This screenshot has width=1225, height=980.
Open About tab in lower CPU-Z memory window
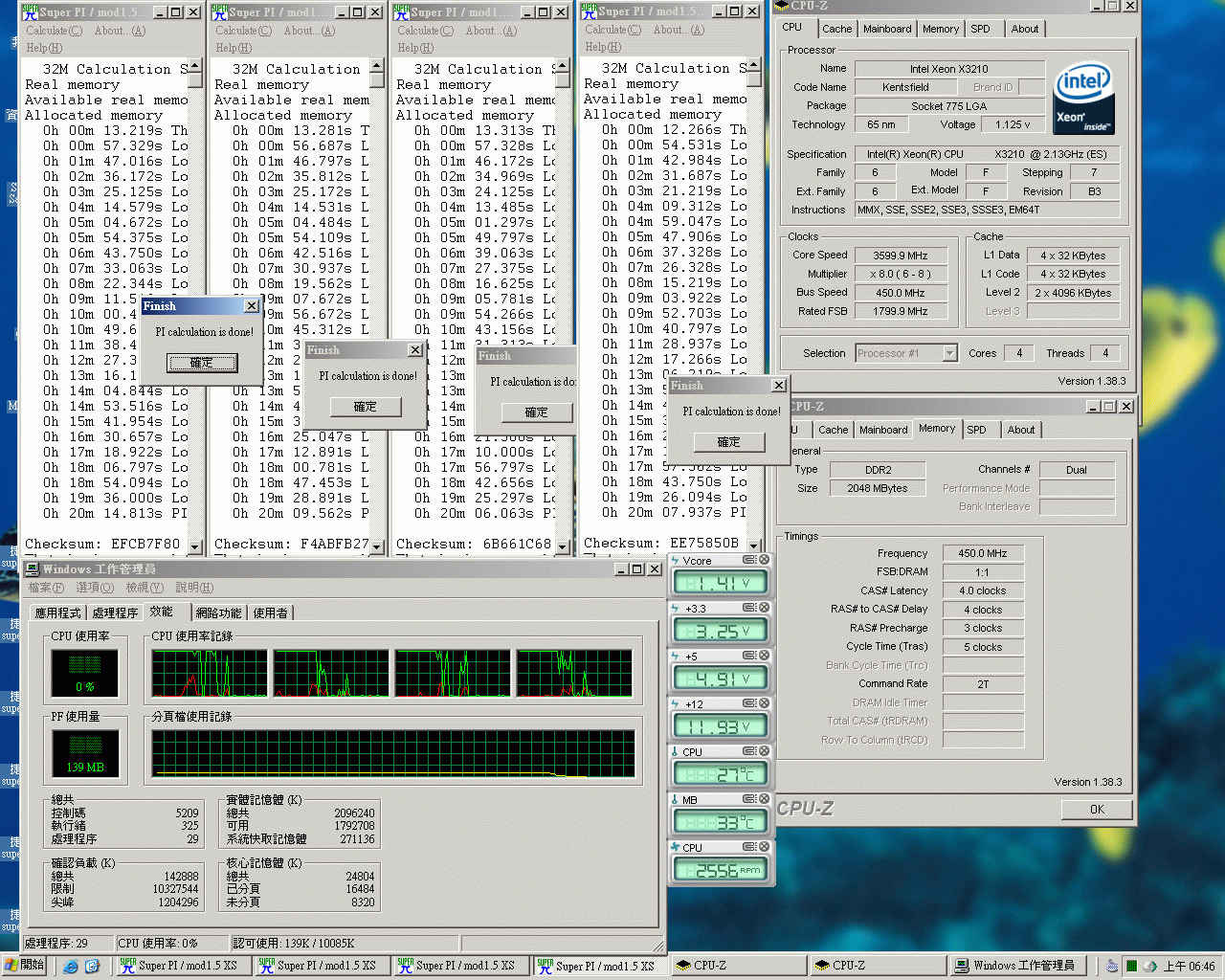point(1021,430)
